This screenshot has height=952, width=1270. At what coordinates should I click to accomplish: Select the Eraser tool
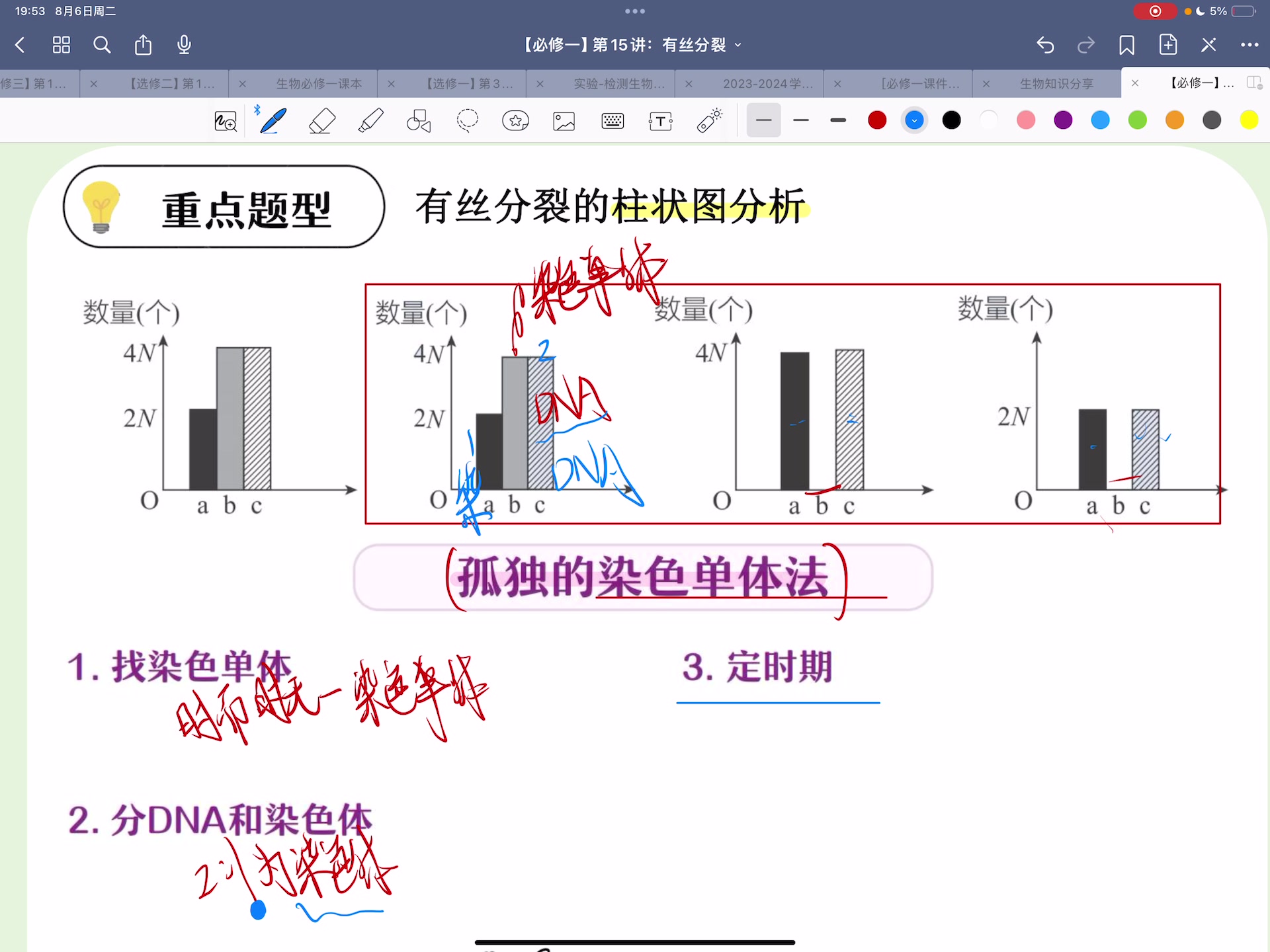coord(322,121)
